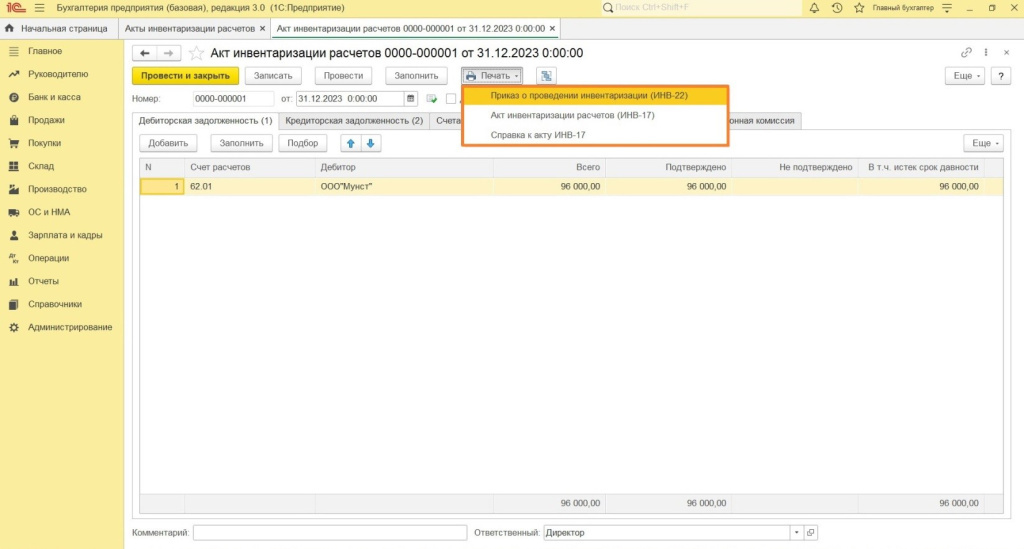Click the document date input field
This screenshot has width=1024, height=549.
pos(350,99)
